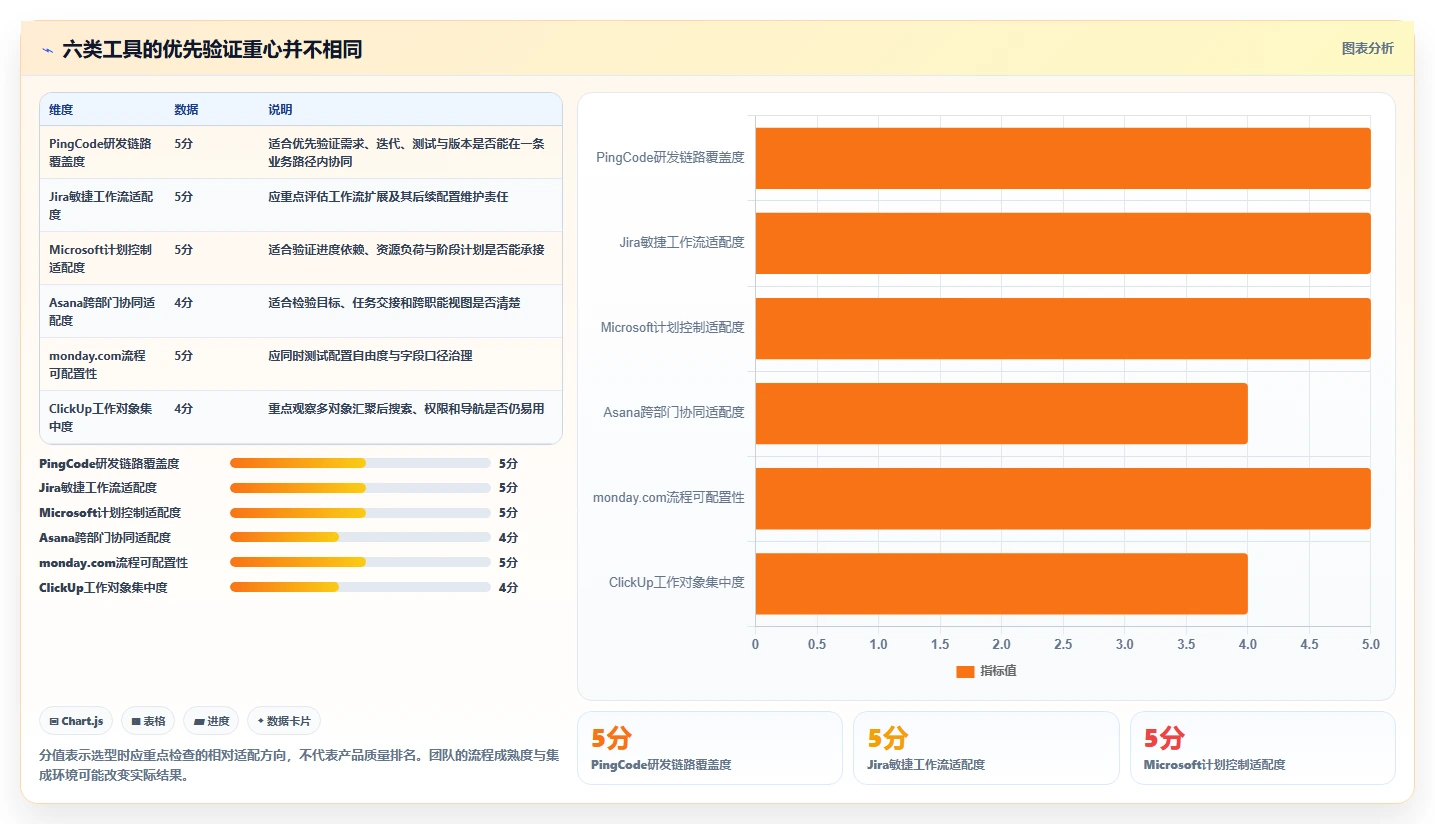
Task: Click the title 六类工具的优先验证重心并不相同
Action: [x=212, y=49]
